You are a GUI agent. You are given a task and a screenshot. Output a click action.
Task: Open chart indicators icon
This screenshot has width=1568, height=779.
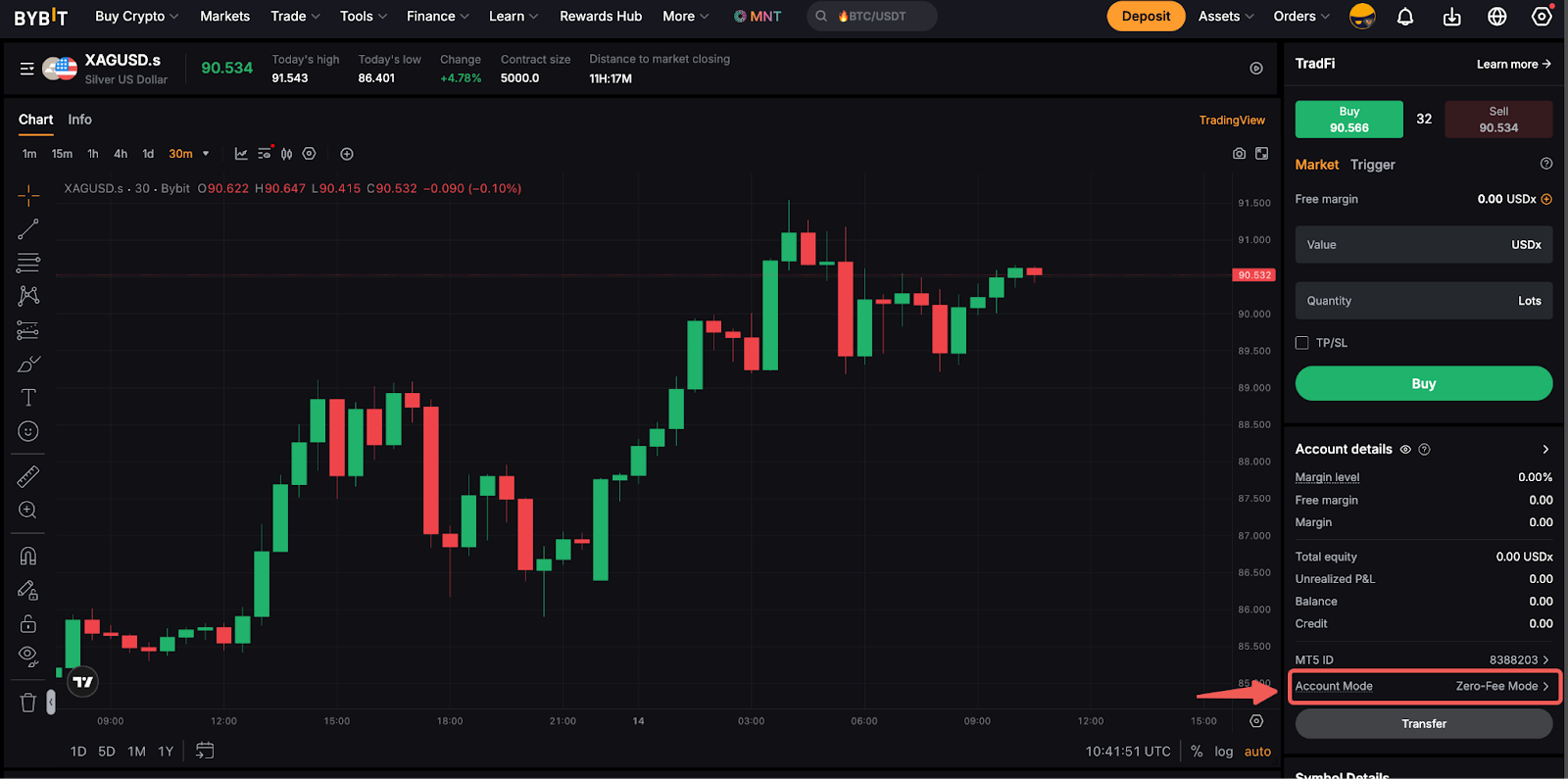click(241, 154)
